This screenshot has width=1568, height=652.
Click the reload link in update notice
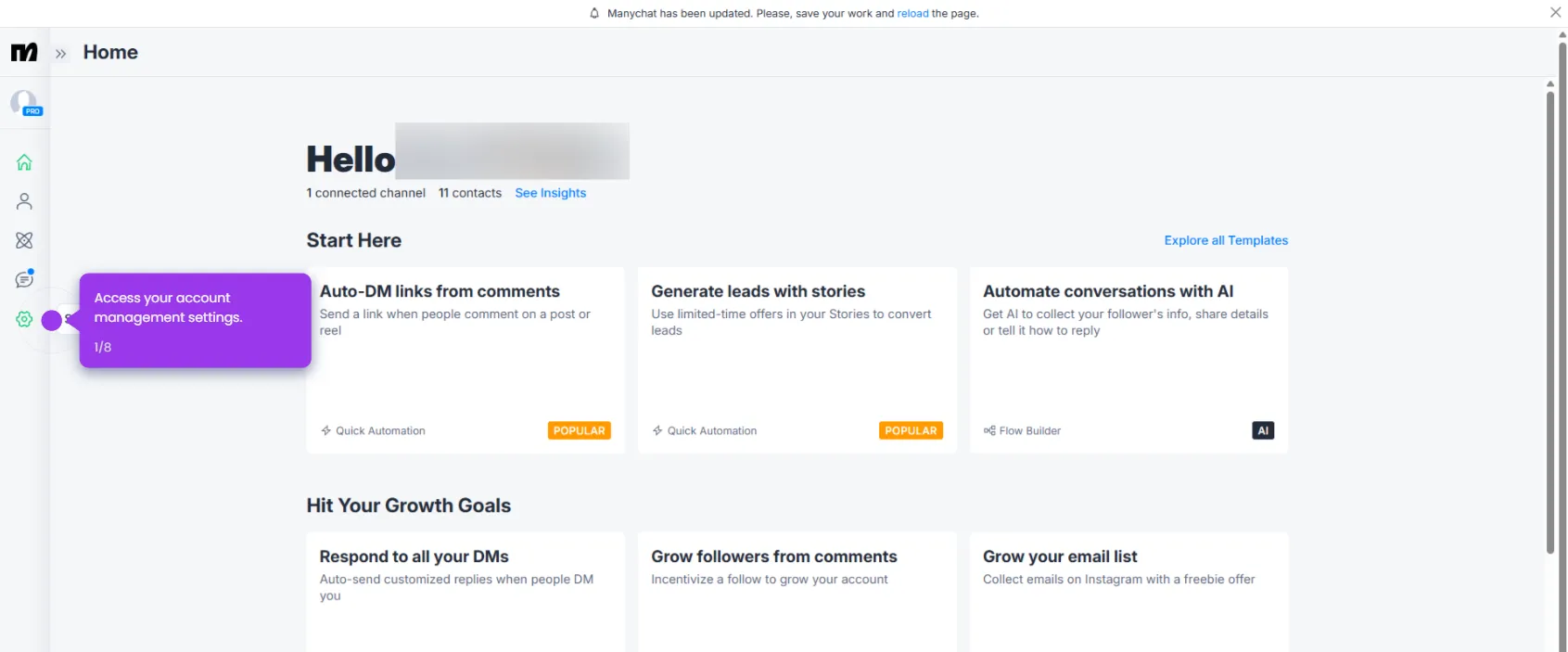(x=912, y=13)
